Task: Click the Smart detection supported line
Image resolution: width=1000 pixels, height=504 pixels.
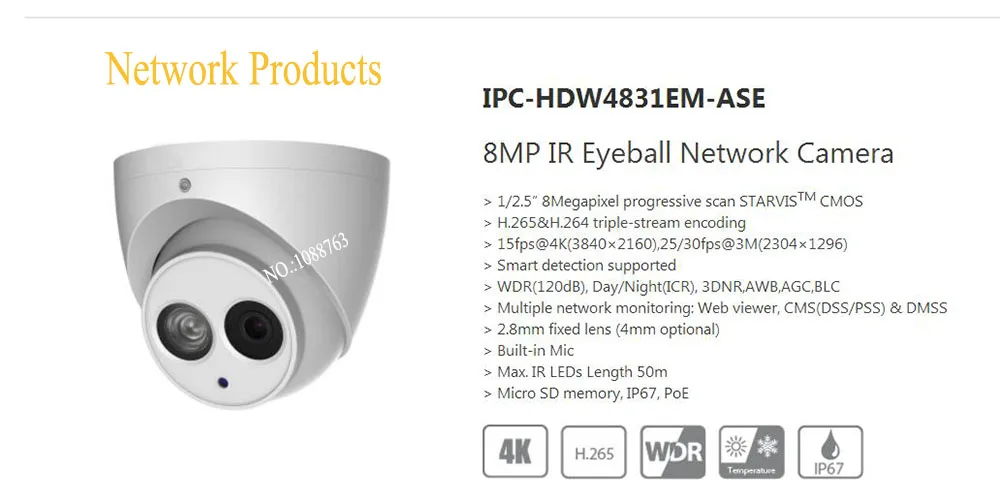Action: pyautogui.click(x=580, y=265)
